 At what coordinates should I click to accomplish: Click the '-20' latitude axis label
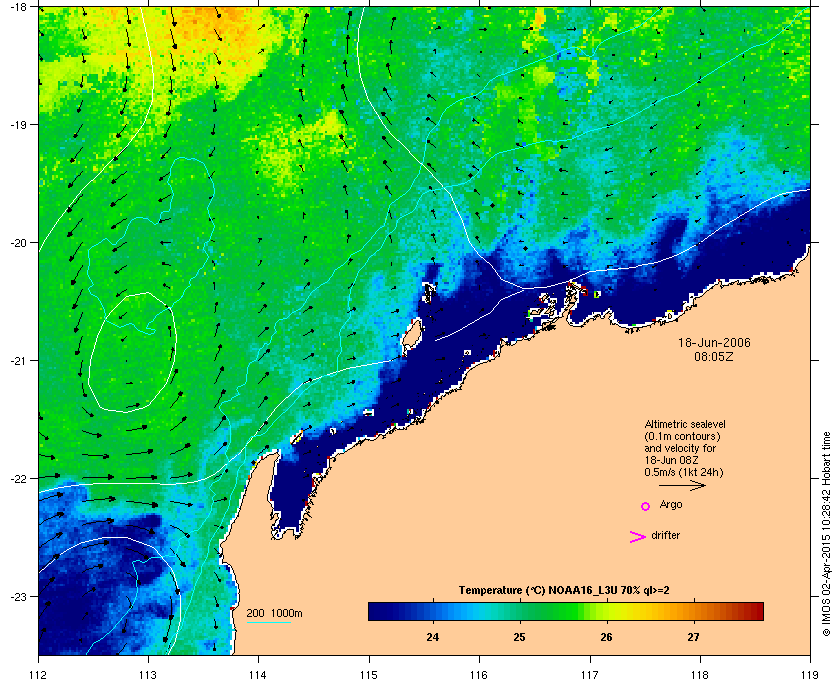coord(18,243)
